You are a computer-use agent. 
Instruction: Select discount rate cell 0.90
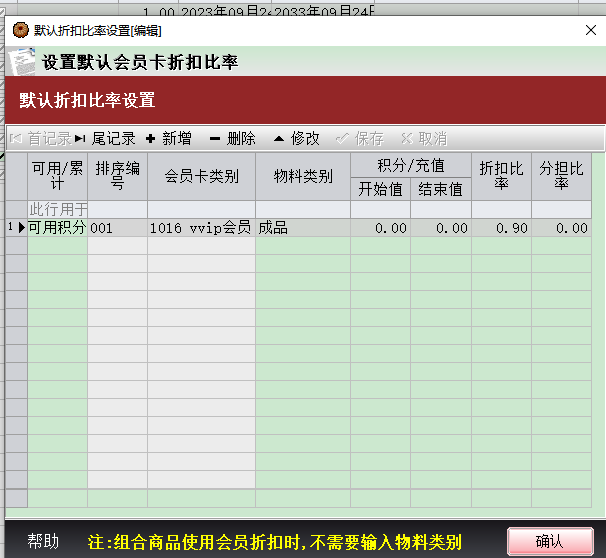click(501, 228)
